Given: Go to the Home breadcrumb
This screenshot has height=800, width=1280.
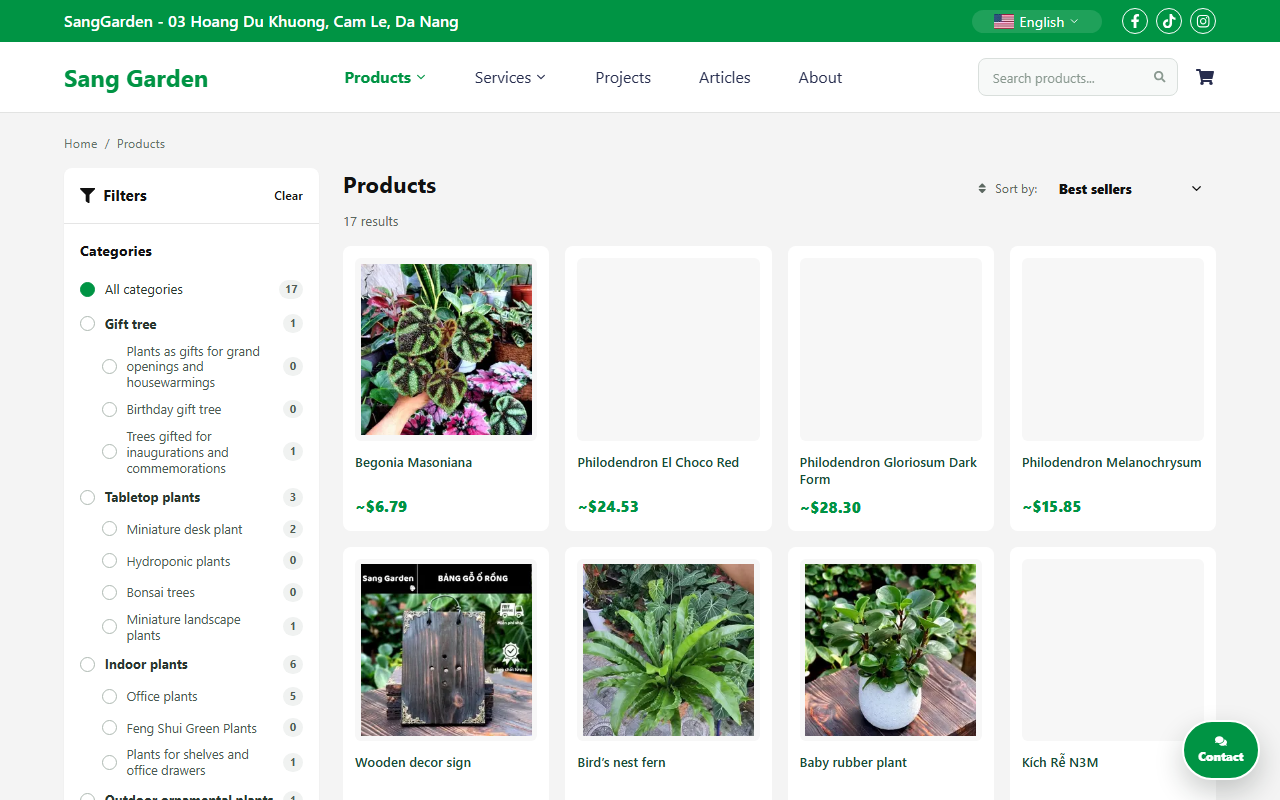Looking at the screenshot, I should pyautogui.click(x=81, y=144).
